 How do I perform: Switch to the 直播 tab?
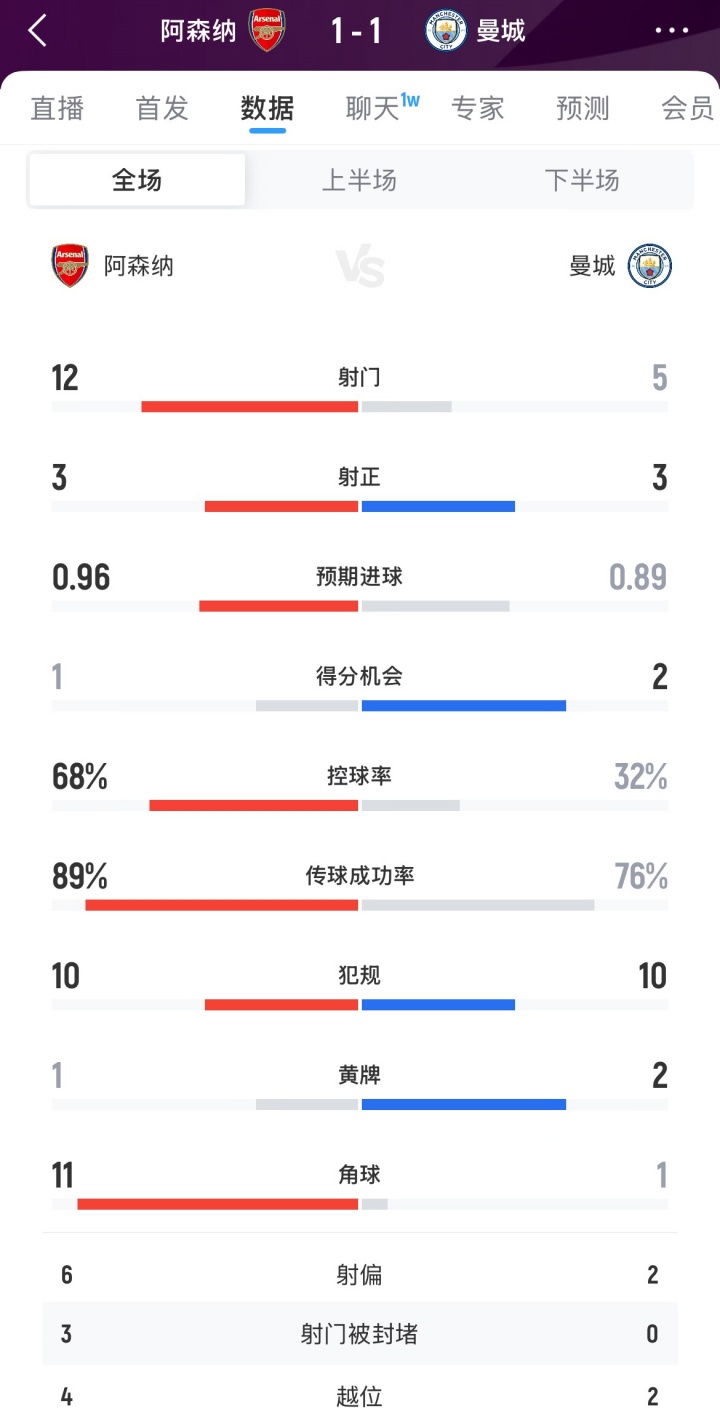(x=56, y=108)
